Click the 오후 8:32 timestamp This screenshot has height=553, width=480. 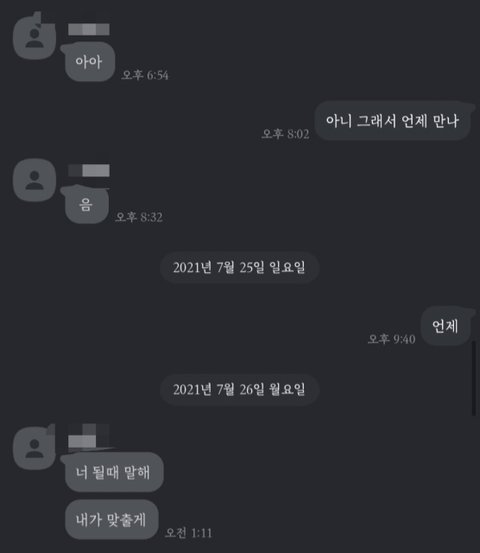point(139,217)
